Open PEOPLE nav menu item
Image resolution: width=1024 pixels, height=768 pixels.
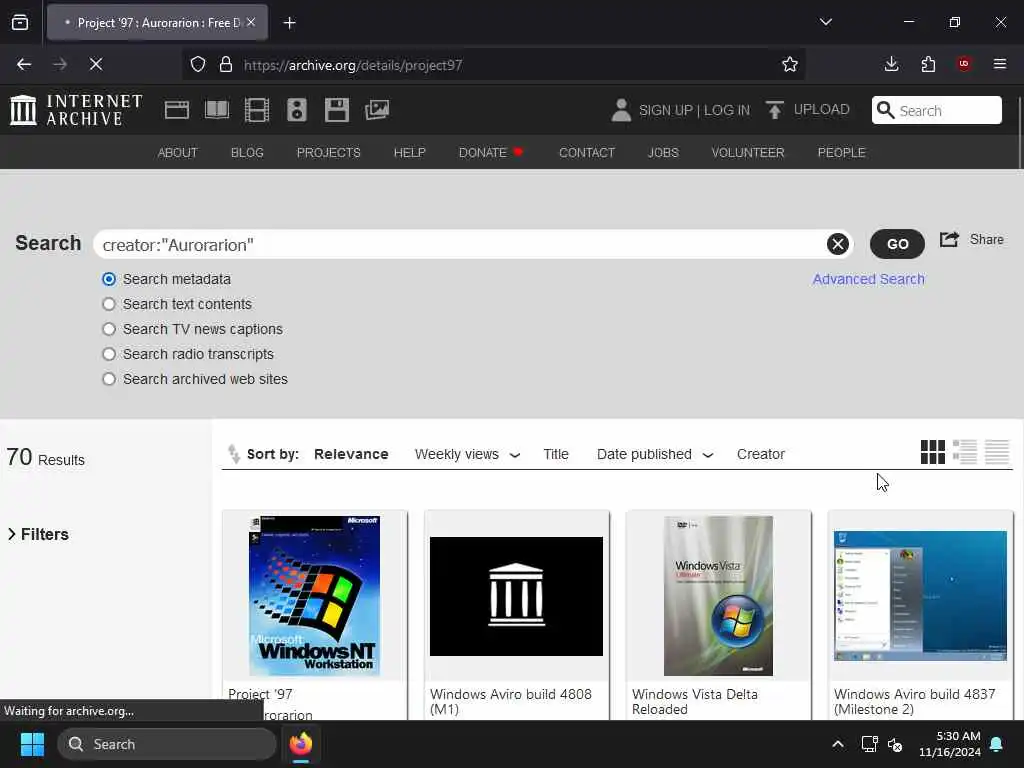tap(841, 152)
